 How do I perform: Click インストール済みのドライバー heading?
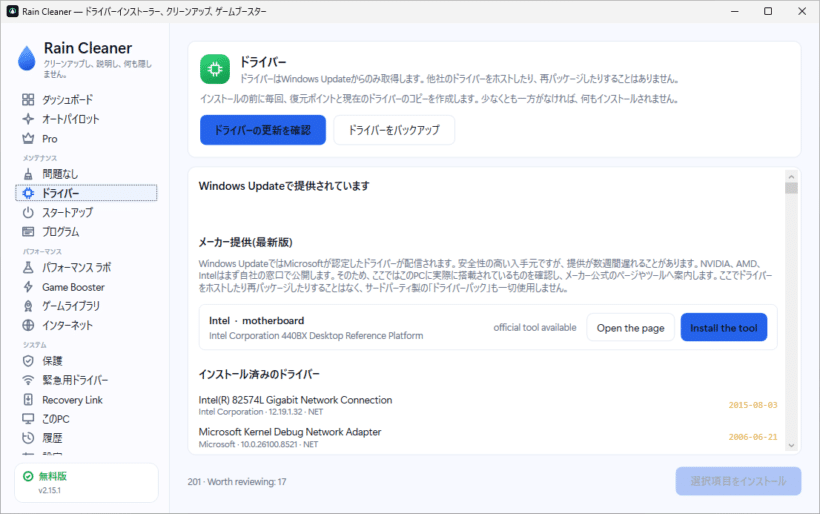259,374
